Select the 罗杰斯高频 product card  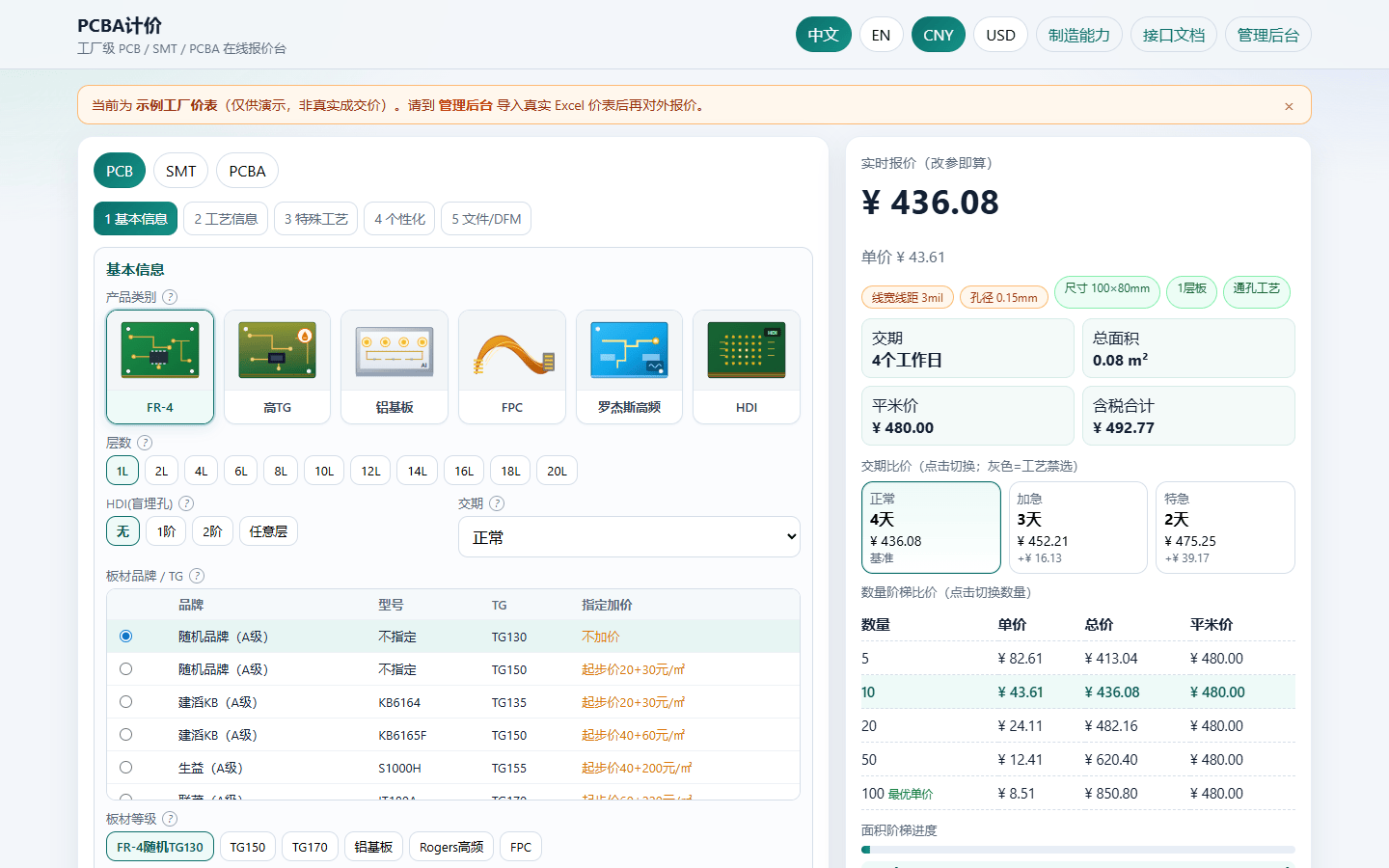tap(629, 366)
